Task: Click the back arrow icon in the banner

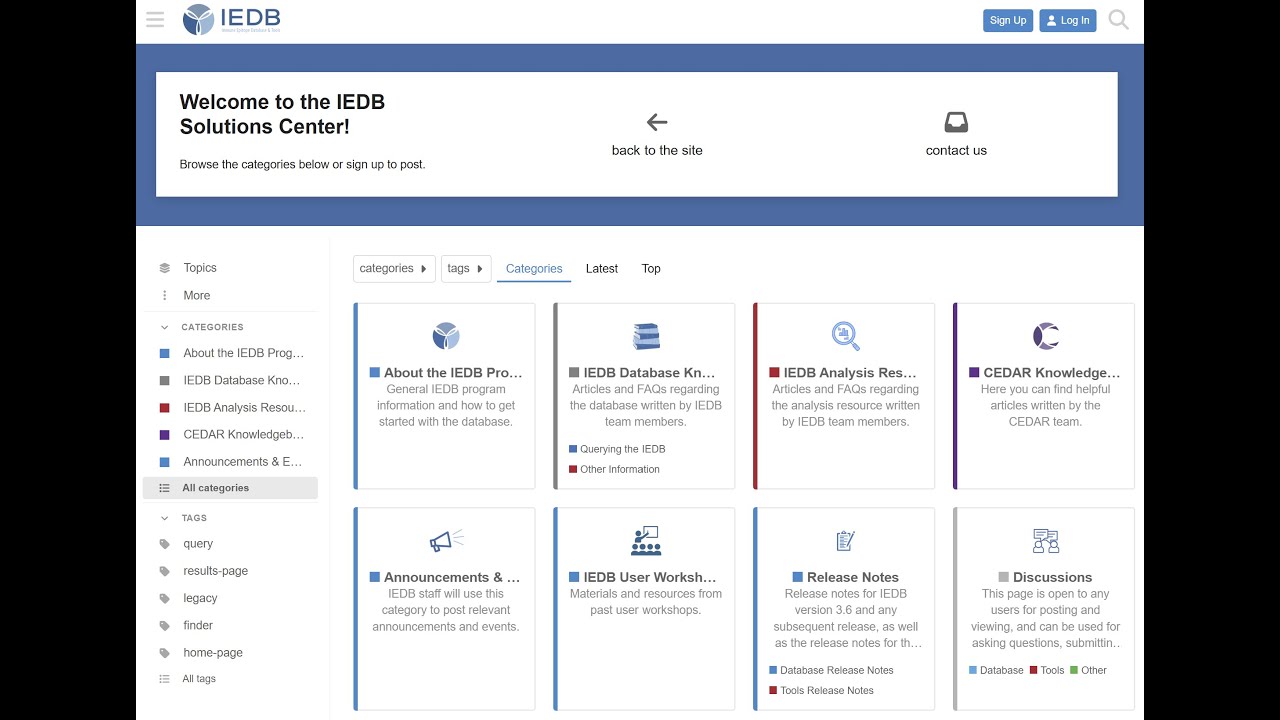Action: pyautogui.click(x=657, y=122)
